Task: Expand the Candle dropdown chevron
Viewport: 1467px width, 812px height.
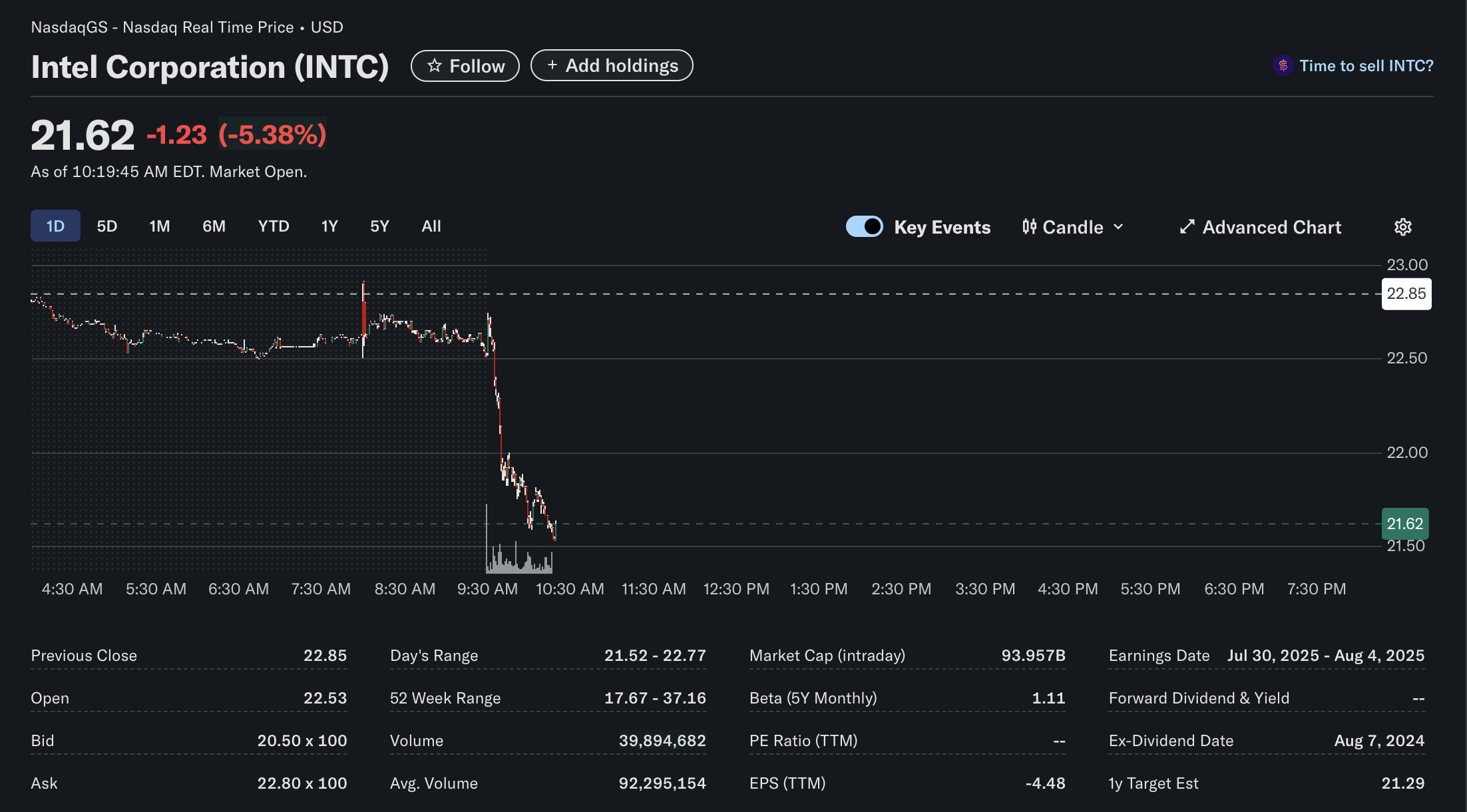Action: (1118, 227)
